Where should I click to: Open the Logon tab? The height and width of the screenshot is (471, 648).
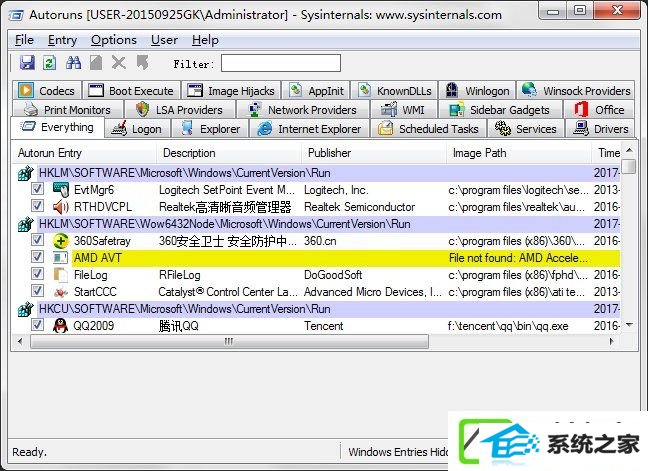tap(137, 129)
